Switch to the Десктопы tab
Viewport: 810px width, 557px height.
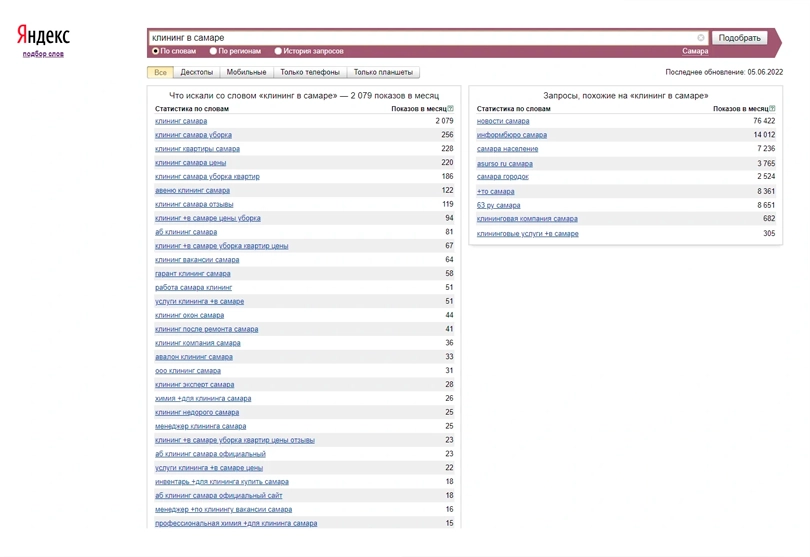(196, 72)
